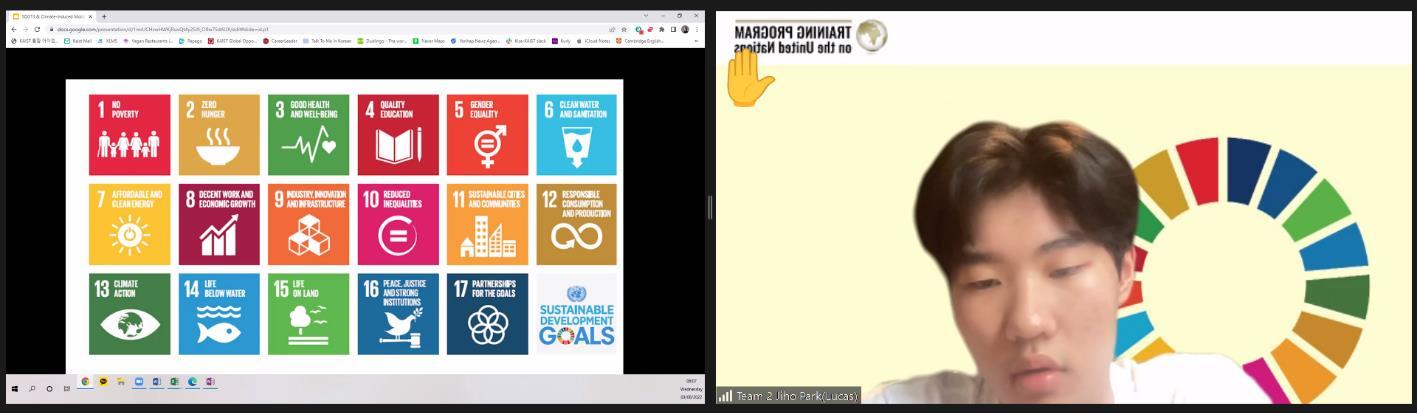The height and width of the screenshot is (413, 1417).
Task: Click the Good Health and Well-Being tile
Action: [x=308, y=135]
